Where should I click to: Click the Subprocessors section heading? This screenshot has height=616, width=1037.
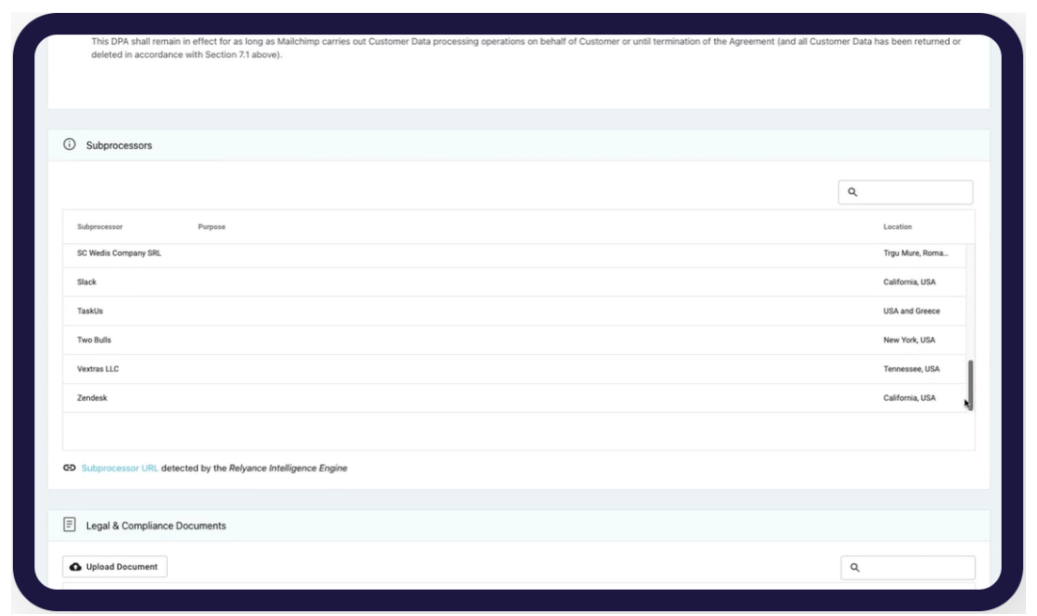(x=119, y=146)
